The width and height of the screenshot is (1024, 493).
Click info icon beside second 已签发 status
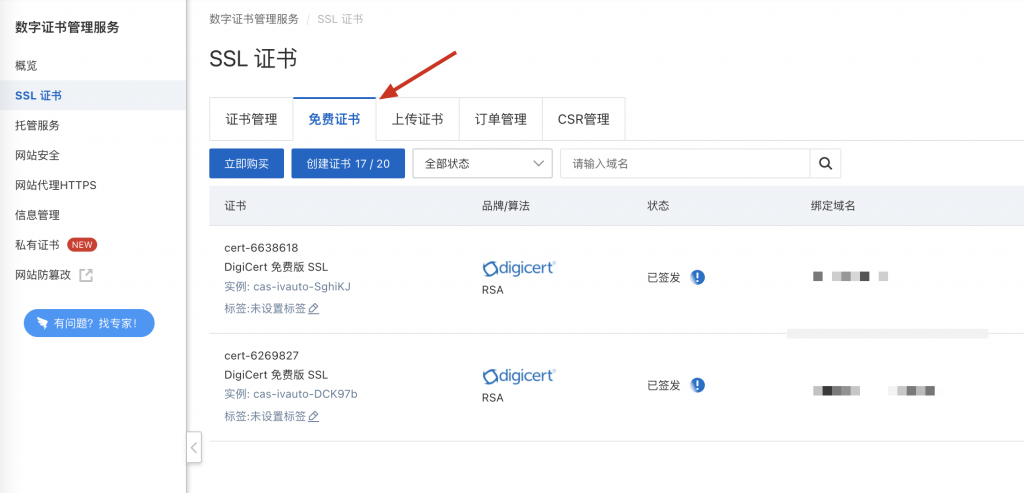[698, 385]
